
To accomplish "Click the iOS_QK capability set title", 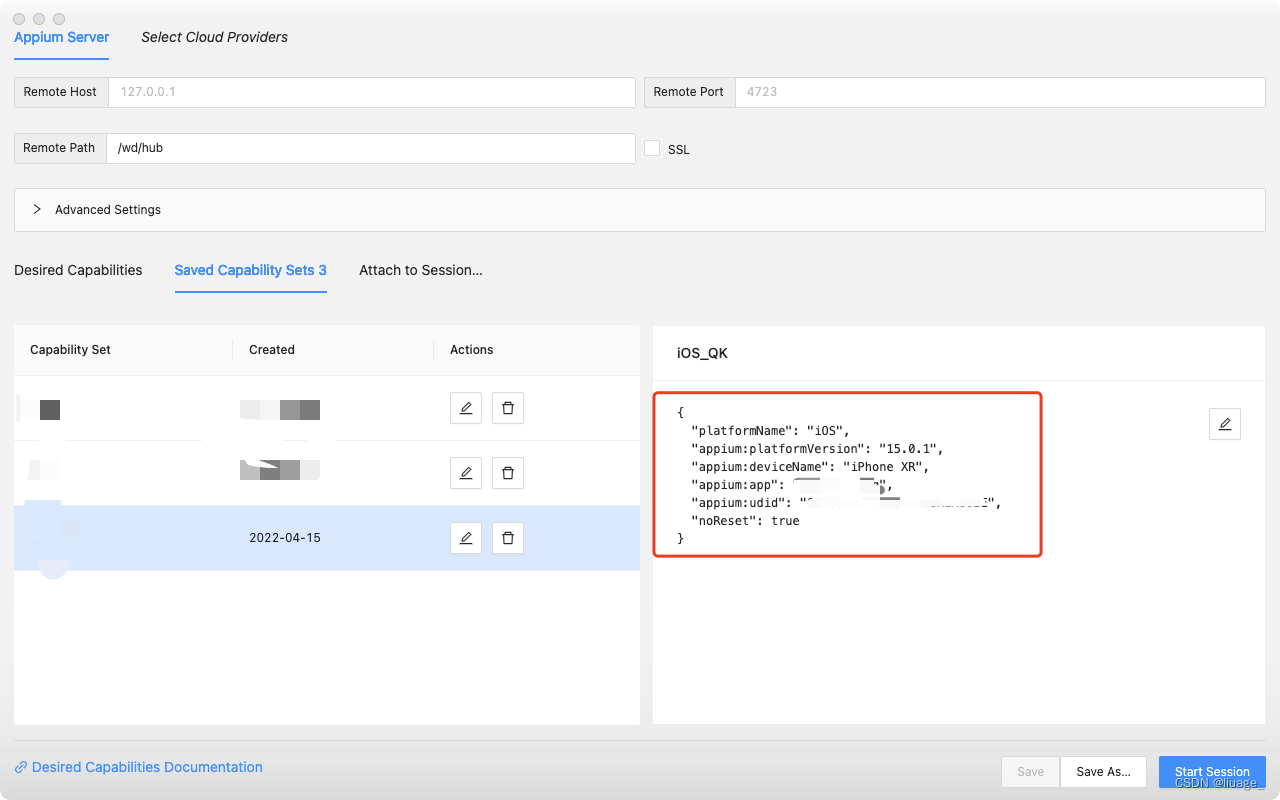I will point(702,354).
